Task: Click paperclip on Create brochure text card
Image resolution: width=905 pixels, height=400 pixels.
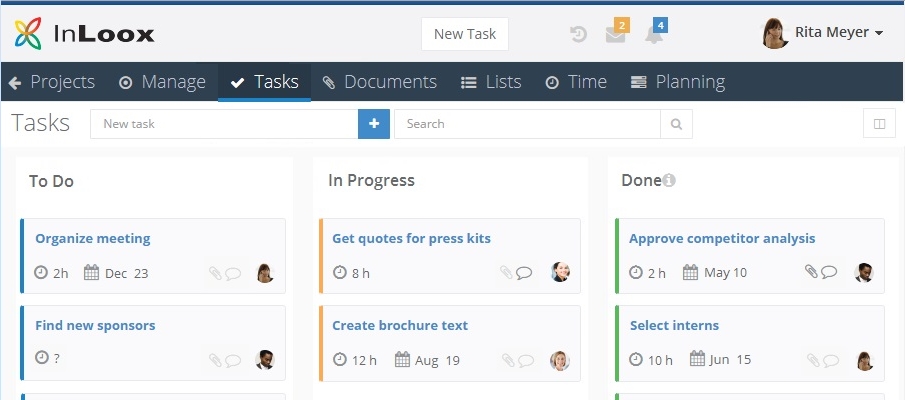Action: (x=508, y=360)
